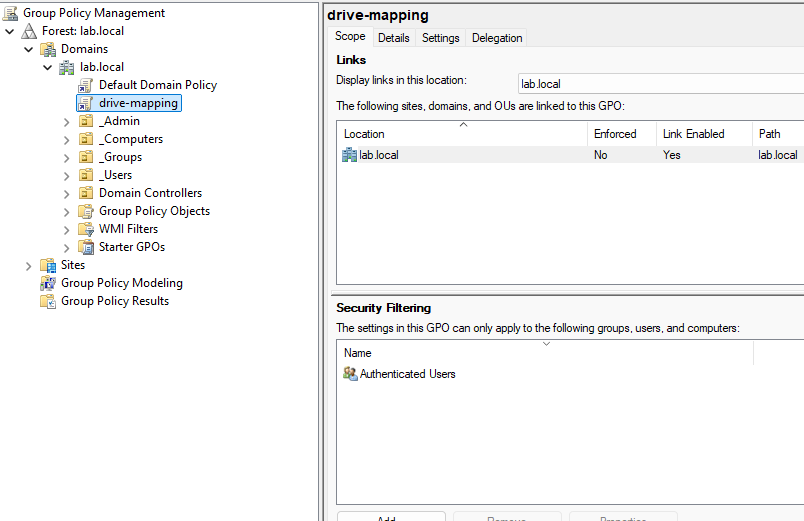Switch to the Details tab
Image resolution: width=804 pixels, height=521 pixels.
pyautogui.click(x=393, y=38)
